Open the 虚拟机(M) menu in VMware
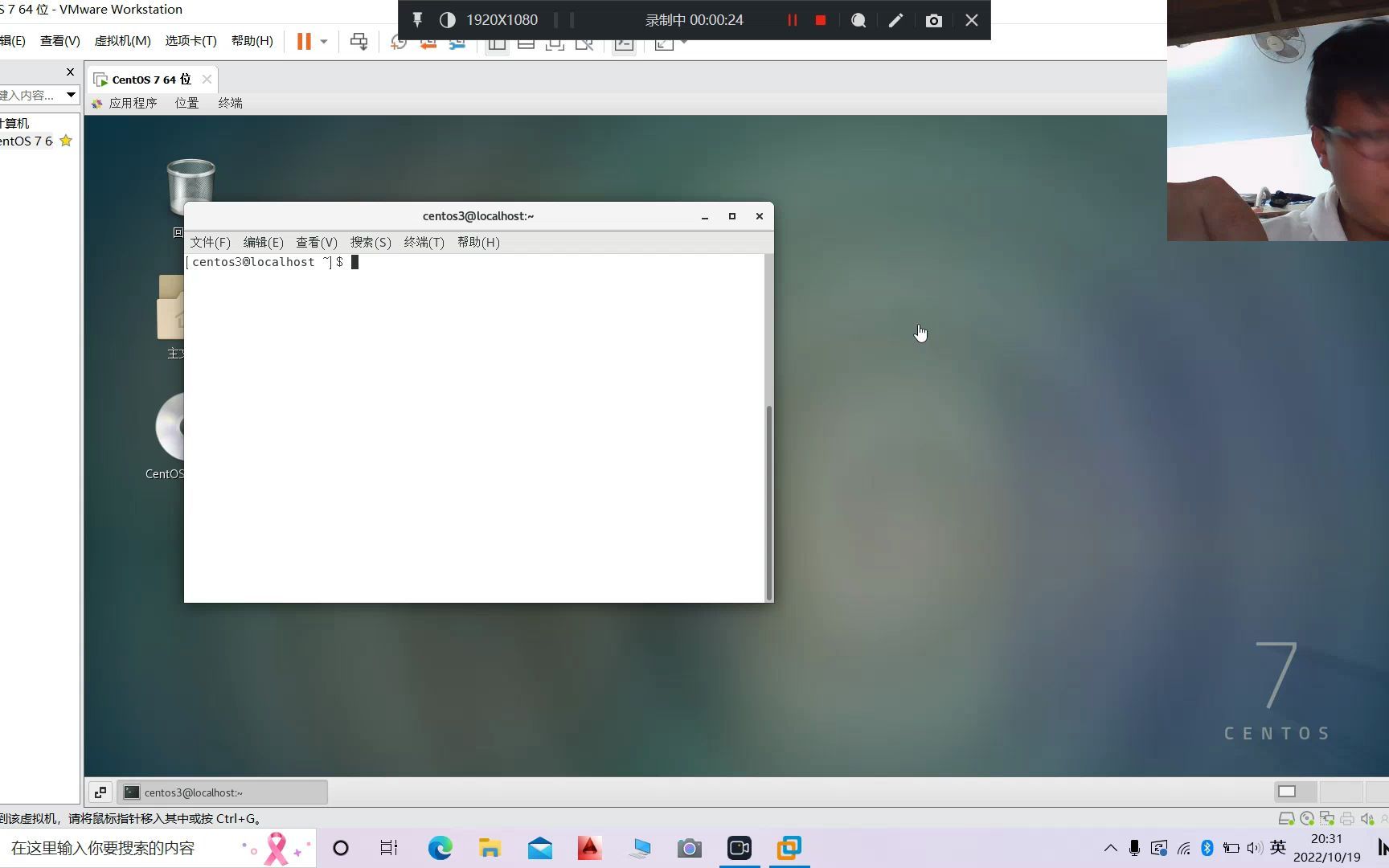 tap(122, 40)
